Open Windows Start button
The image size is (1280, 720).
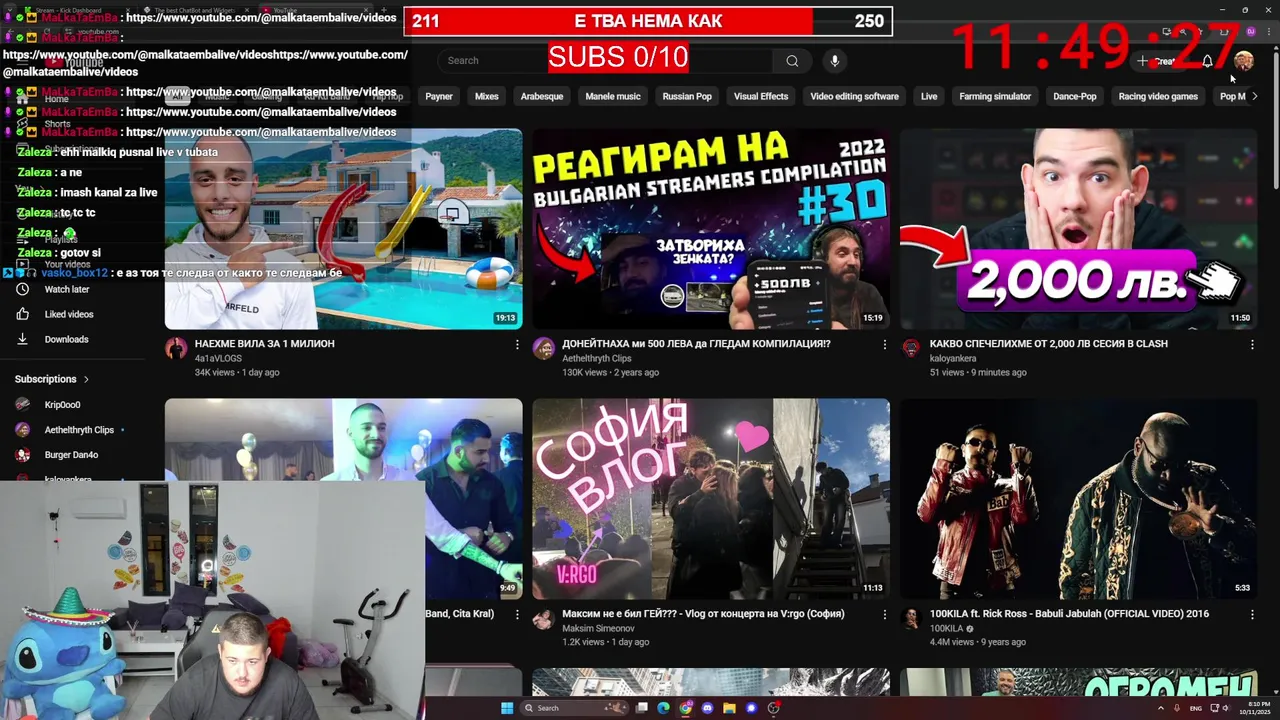pyautogui.click(x=507, y=708)
